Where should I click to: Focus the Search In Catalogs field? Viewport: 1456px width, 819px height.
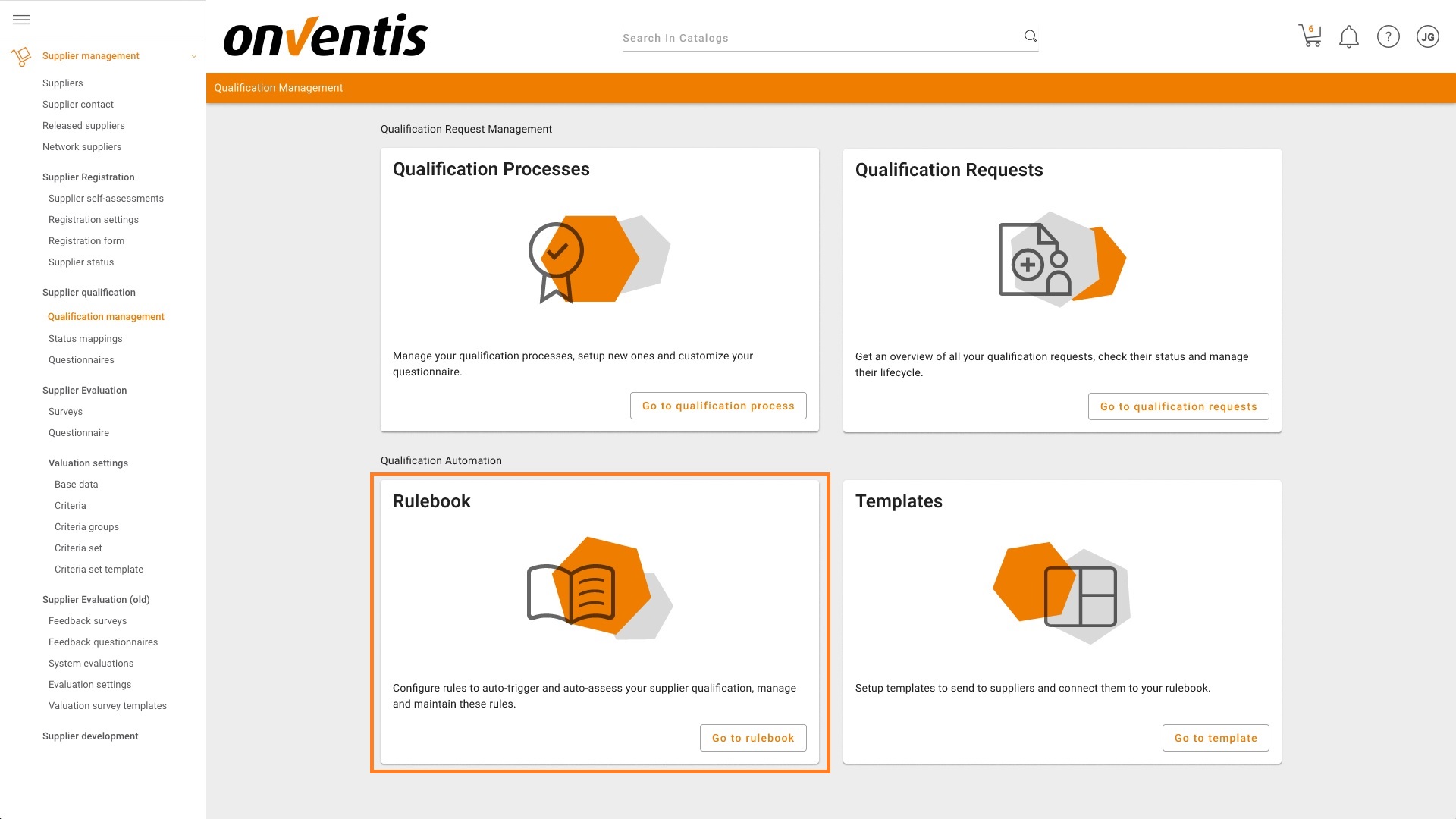pos(819,38)
